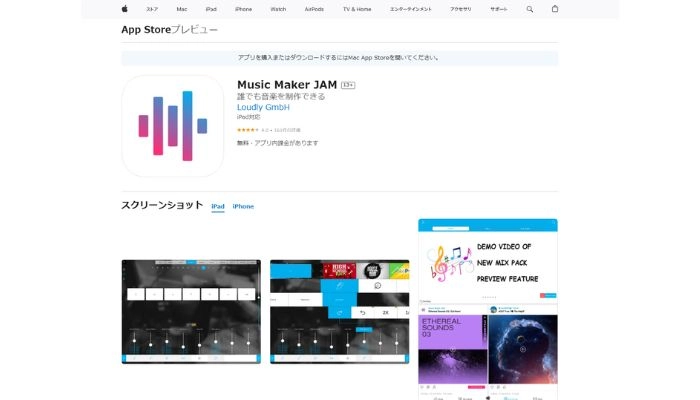This screenshot has height=400, width=700.
Task: Open the Watch menu item
Action: [x=278, y=9]
